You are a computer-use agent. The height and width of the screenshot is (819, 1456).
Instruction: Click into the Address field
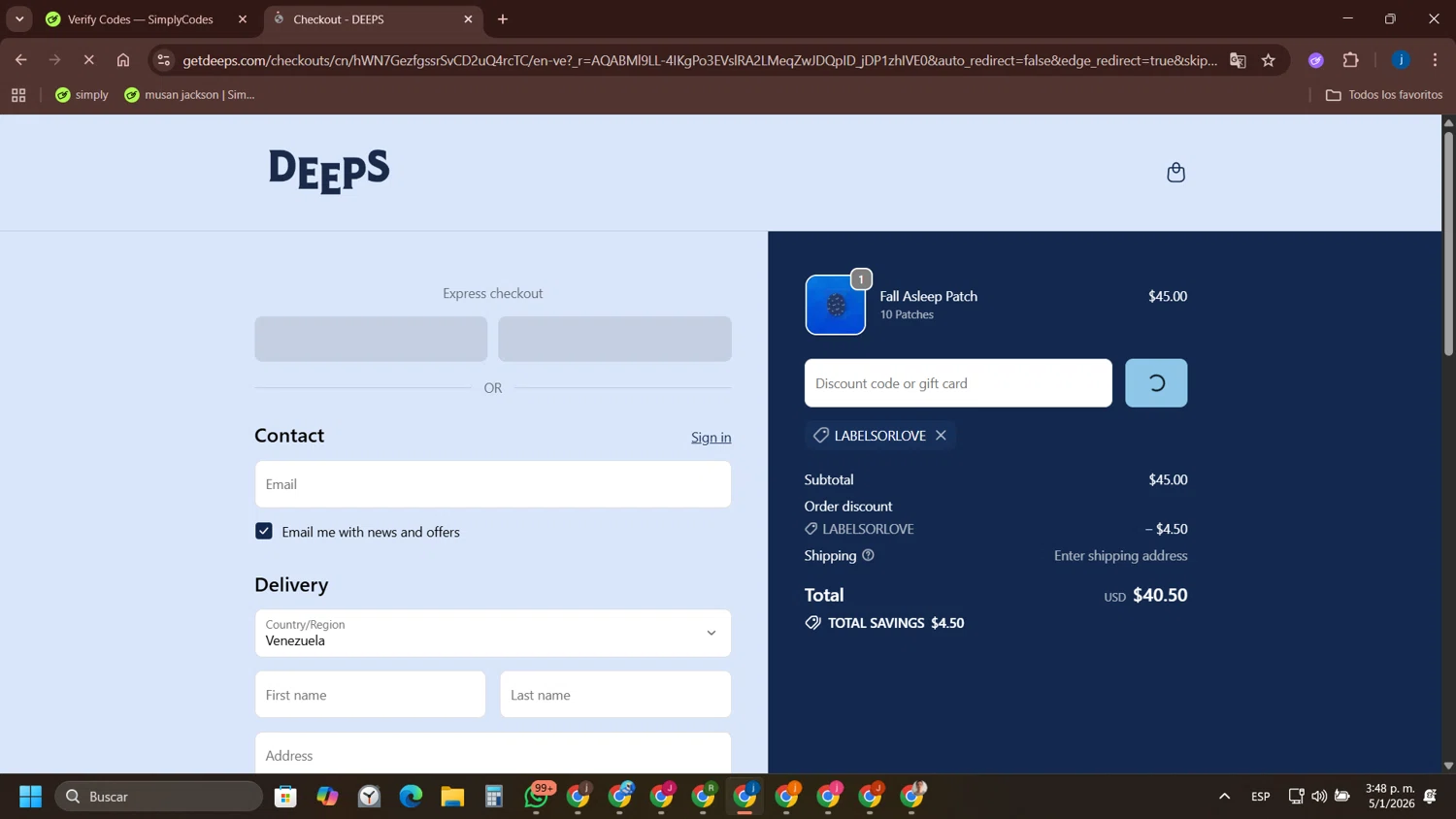pyautogui.click(x=493, y=754)
